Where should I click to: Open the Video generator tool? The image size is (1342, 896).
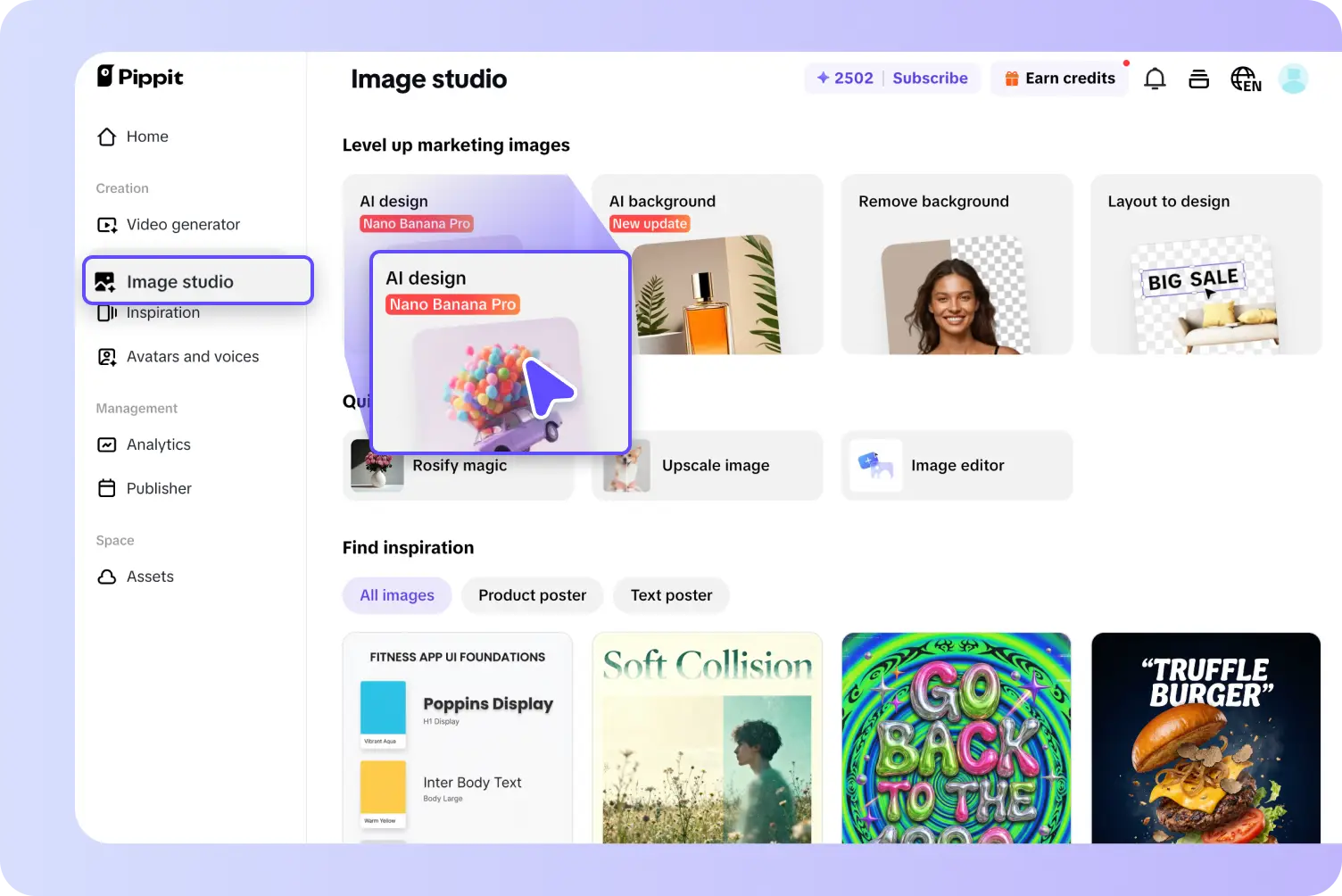[182, 224]
